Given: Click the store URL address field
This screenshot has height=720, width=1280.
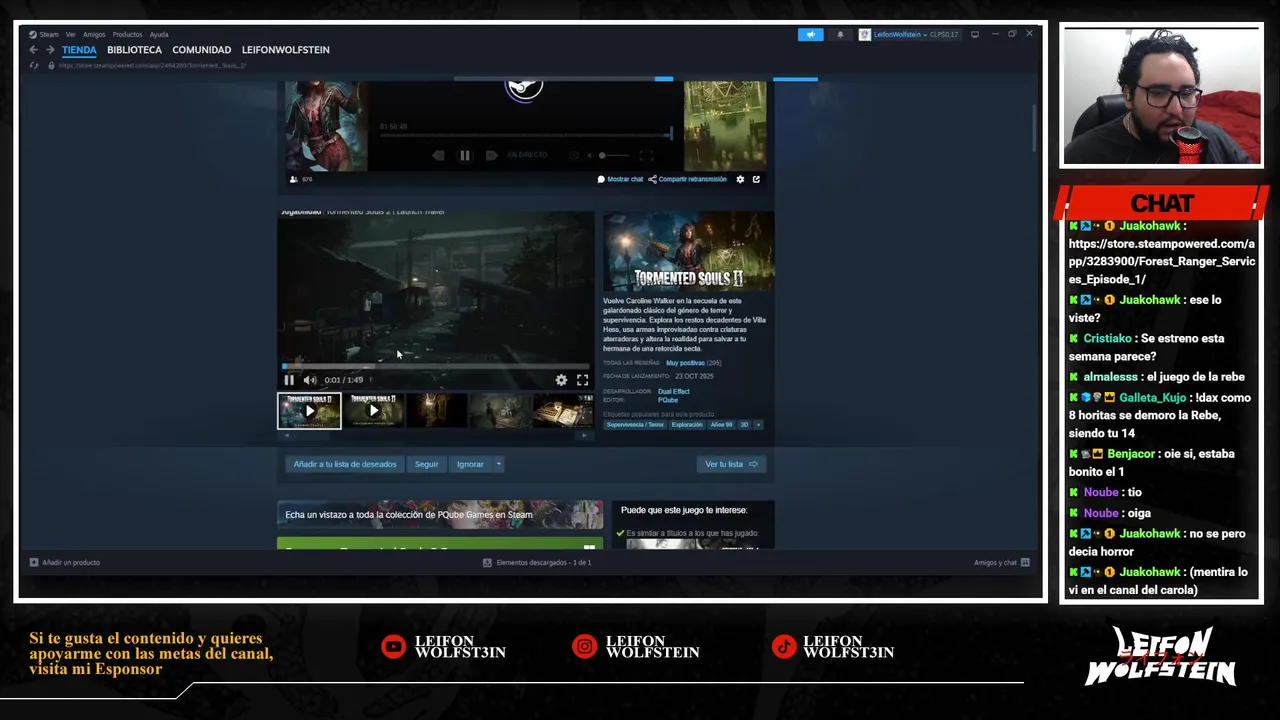Looking at the screenshot, I should [x=152, y=66].
